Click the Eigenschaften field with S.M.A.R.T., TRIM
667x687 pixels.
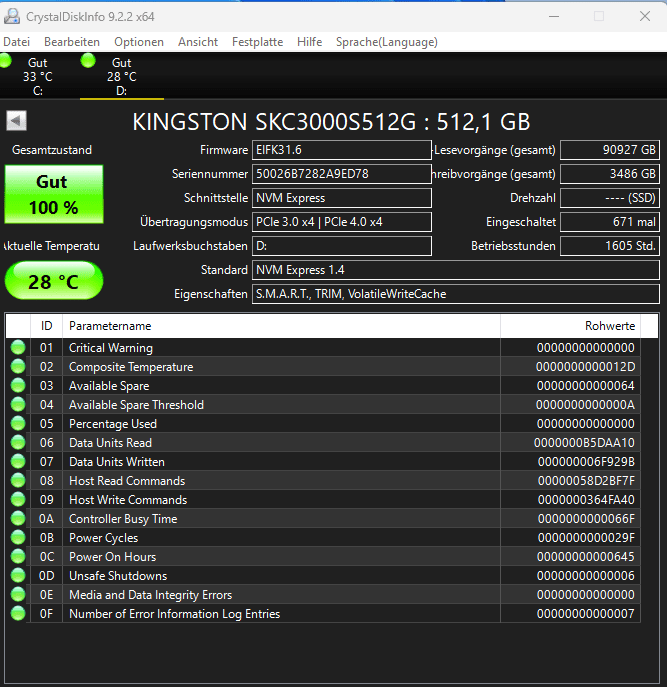tap(456, 294)
